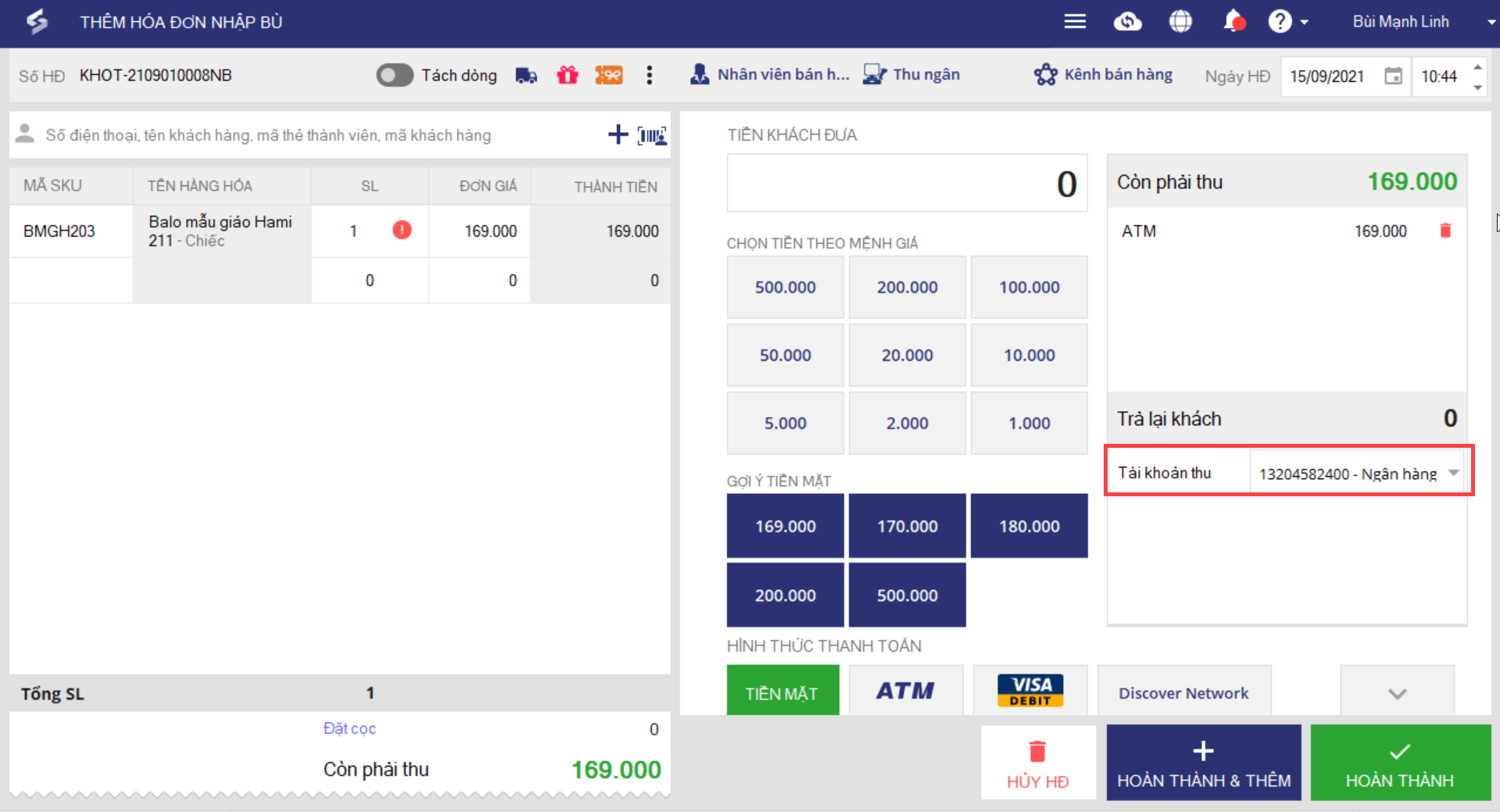
Task: Expand the help dropdown arrow
Action: pos(1304,23)
